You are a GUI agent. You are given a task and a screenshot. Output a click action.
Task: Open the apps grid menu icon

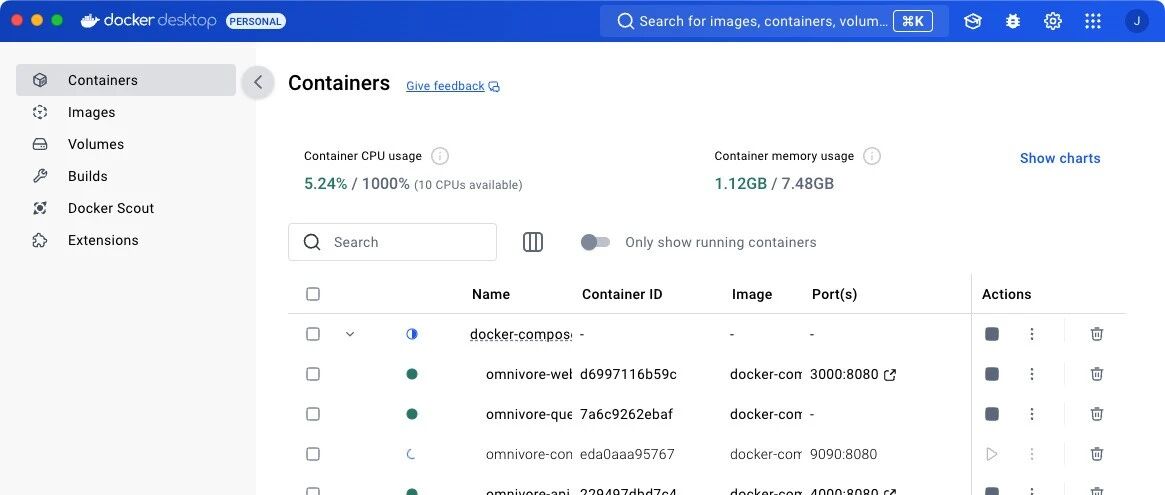(1093, 22)
